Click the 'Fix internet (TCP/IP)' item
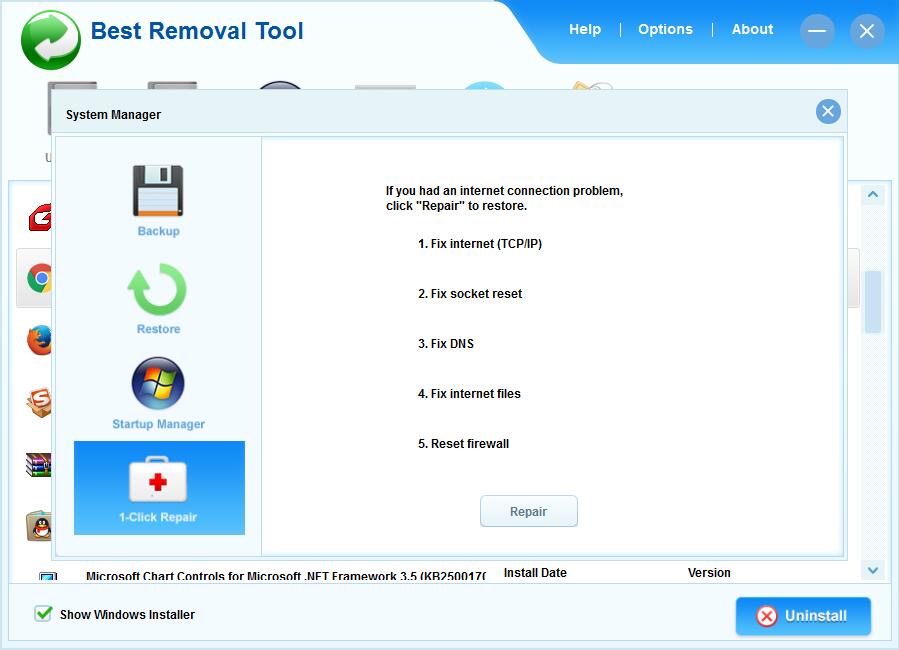The width and height of the screenshot is (899, 650). [480, 244]
